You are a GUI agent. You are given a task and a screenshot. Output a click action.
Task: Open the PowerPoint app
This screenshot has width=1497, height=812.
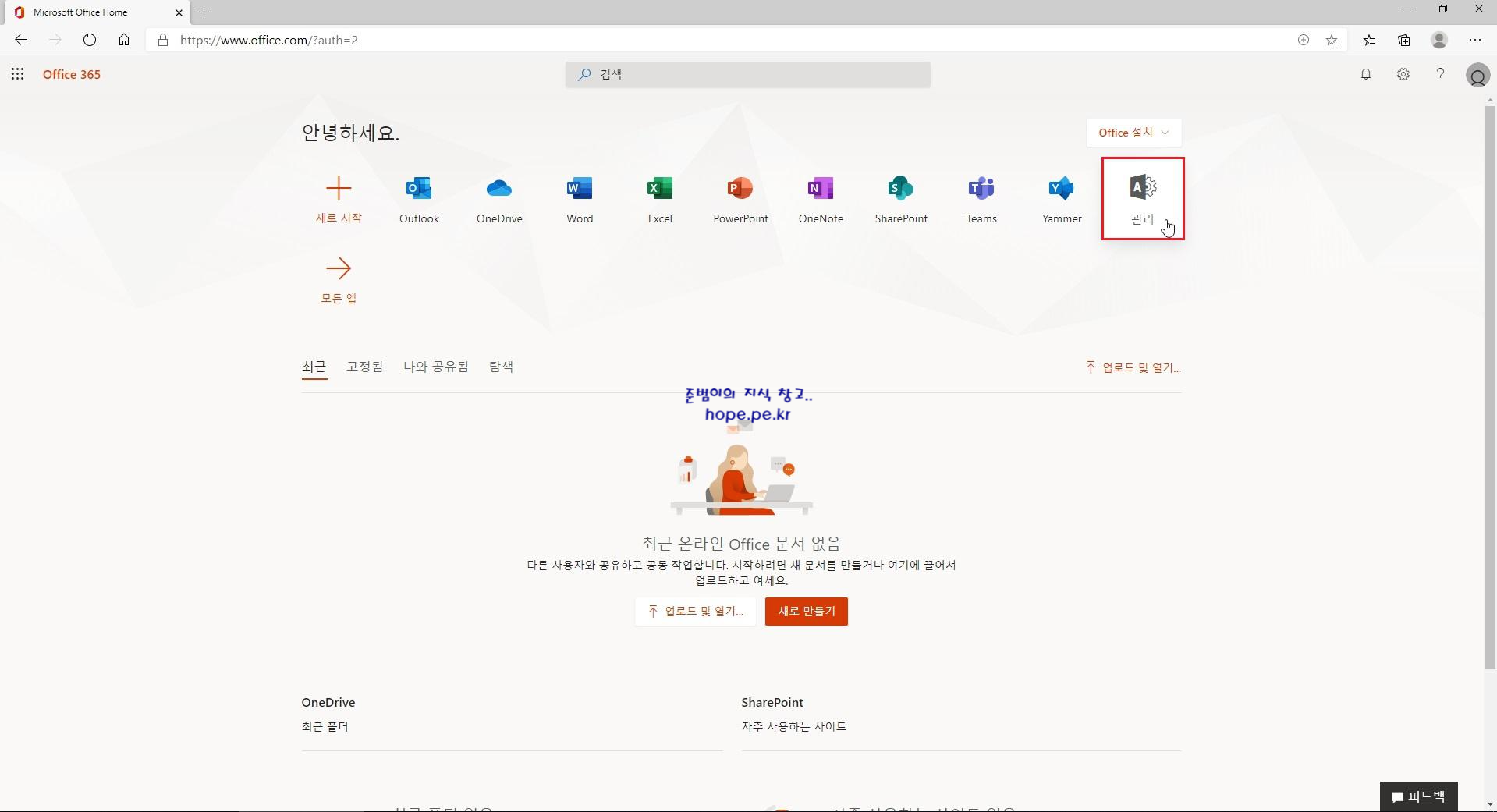(740, 198)
